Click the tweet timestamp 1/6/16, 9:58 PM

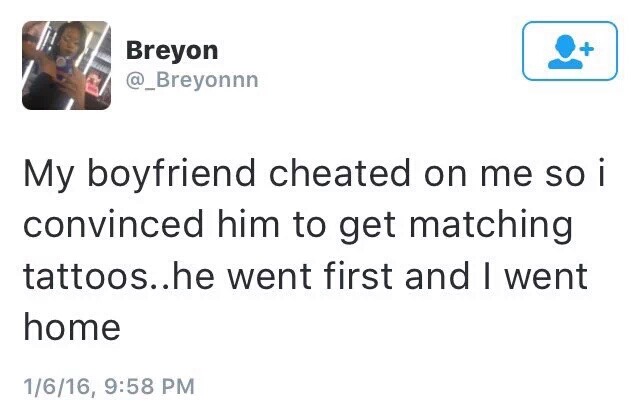pyautogui.click(x=109, y=386)
